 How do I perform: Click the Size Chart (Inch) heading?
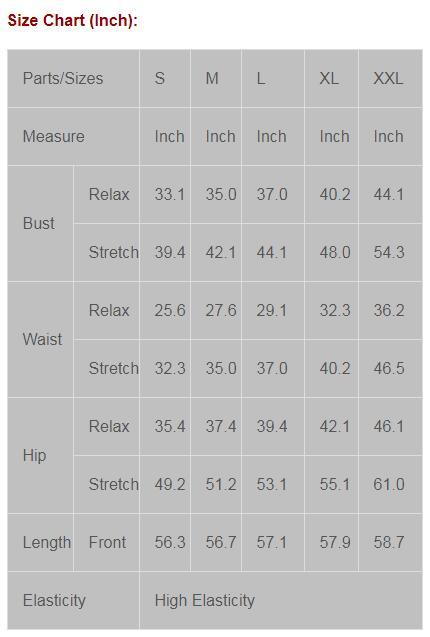[73, 20]
